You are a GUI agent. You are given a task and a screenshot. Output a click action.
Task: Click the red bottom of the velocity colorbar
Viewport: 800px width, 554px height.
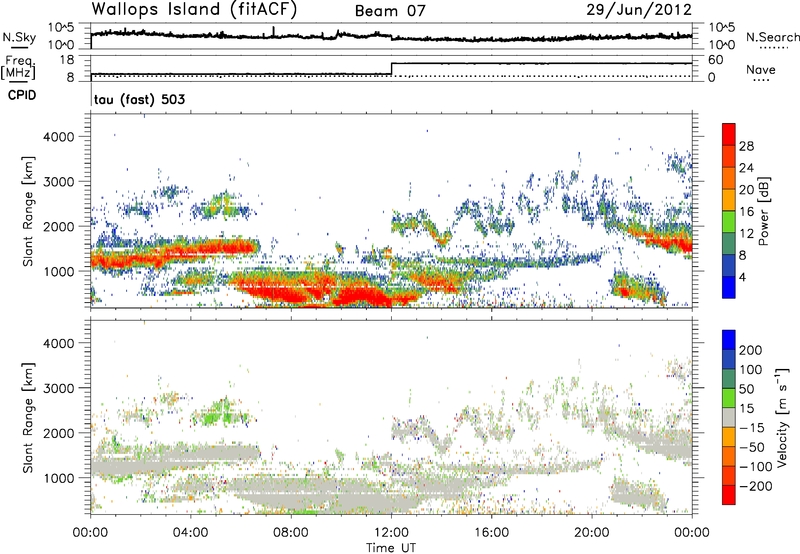[729, 495]
